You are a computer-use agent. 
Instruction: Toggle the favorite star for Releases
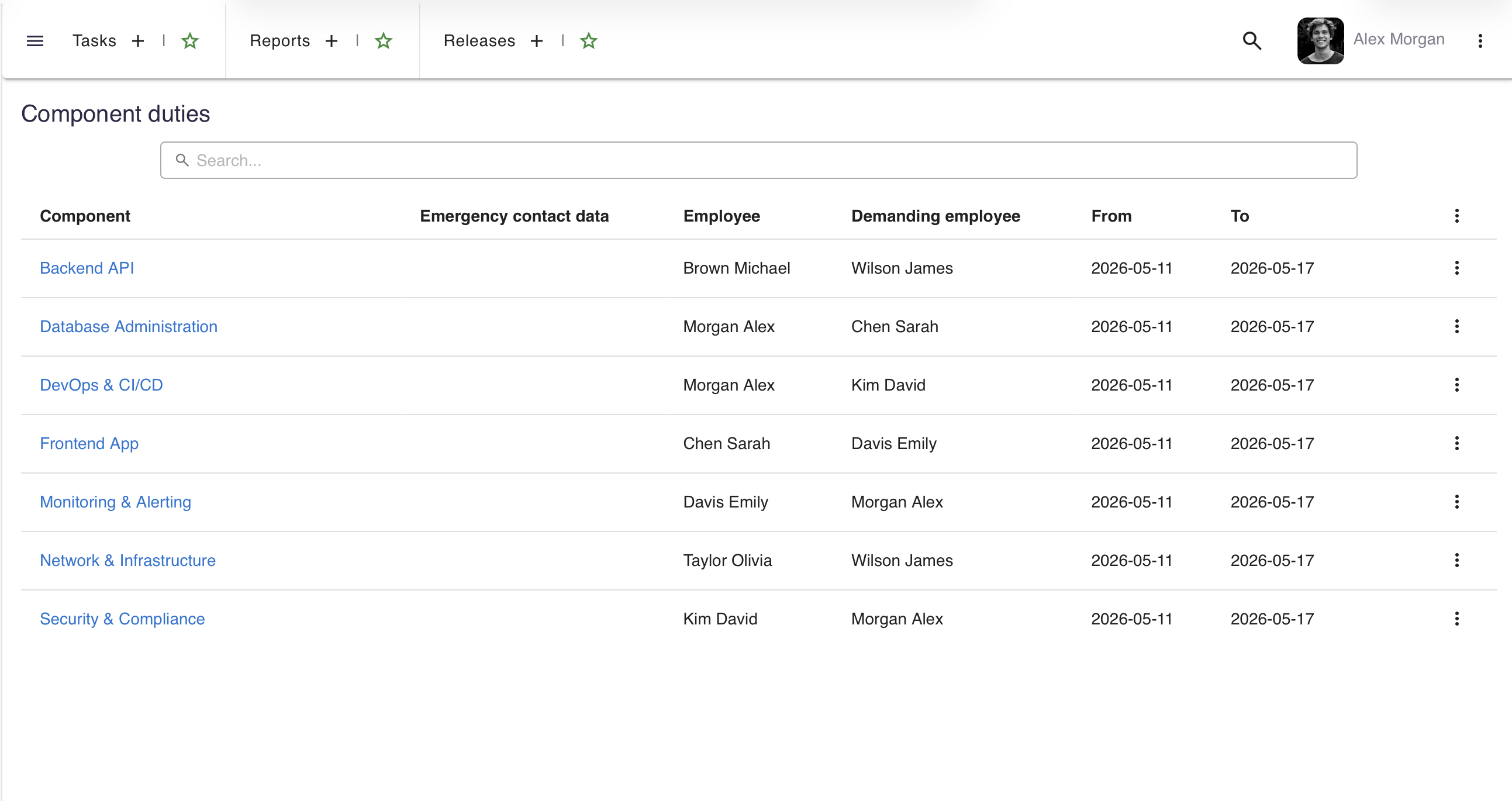pos(588,40)
